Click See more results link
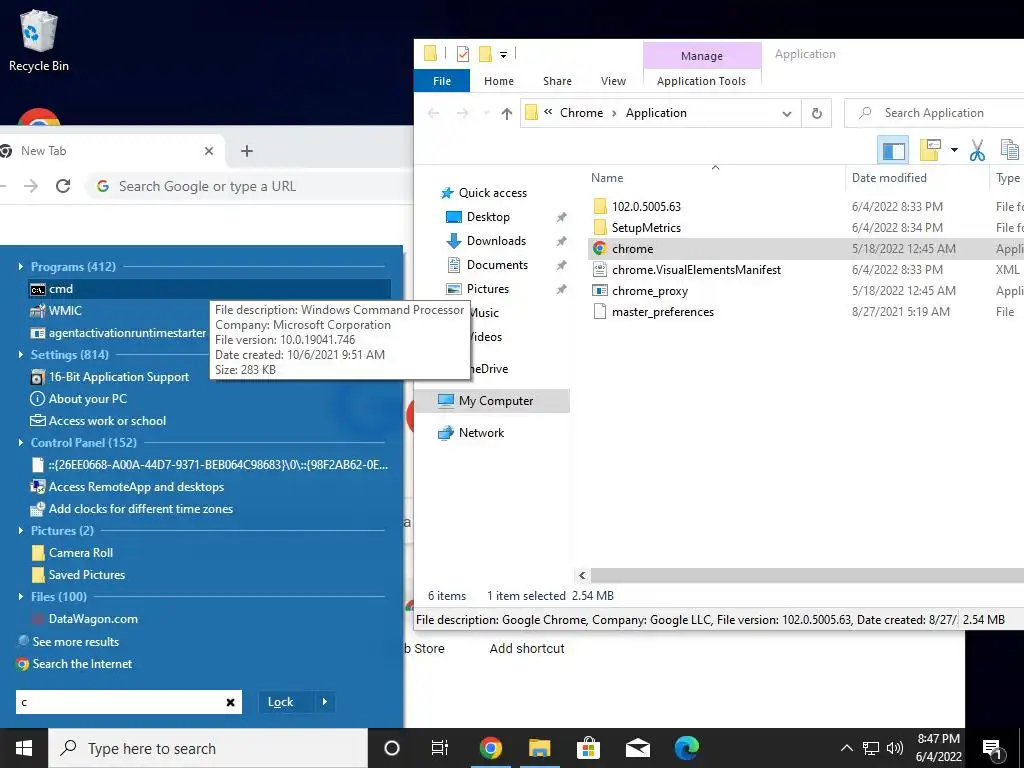 click(68, 642)
